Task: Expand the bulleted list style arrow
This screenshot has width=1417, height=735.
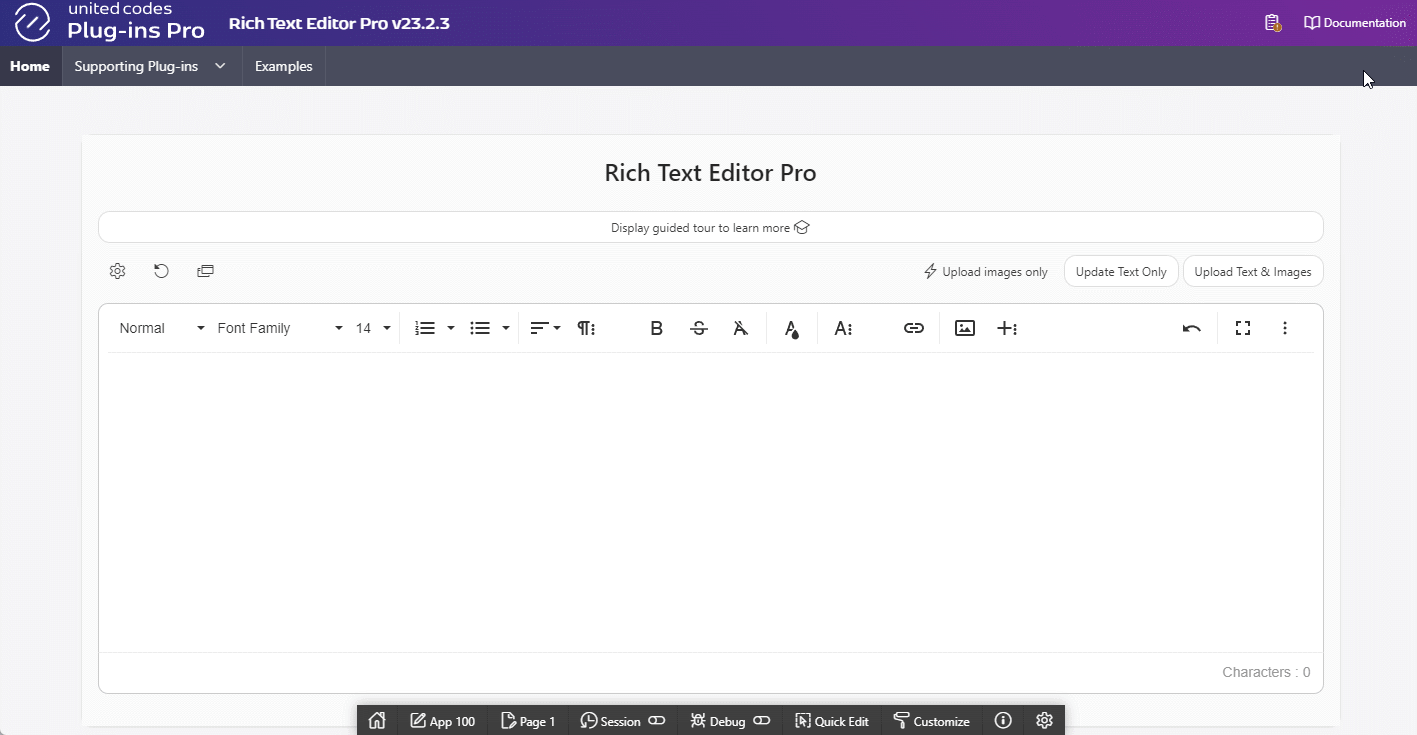Action: [x=506, y=328]
